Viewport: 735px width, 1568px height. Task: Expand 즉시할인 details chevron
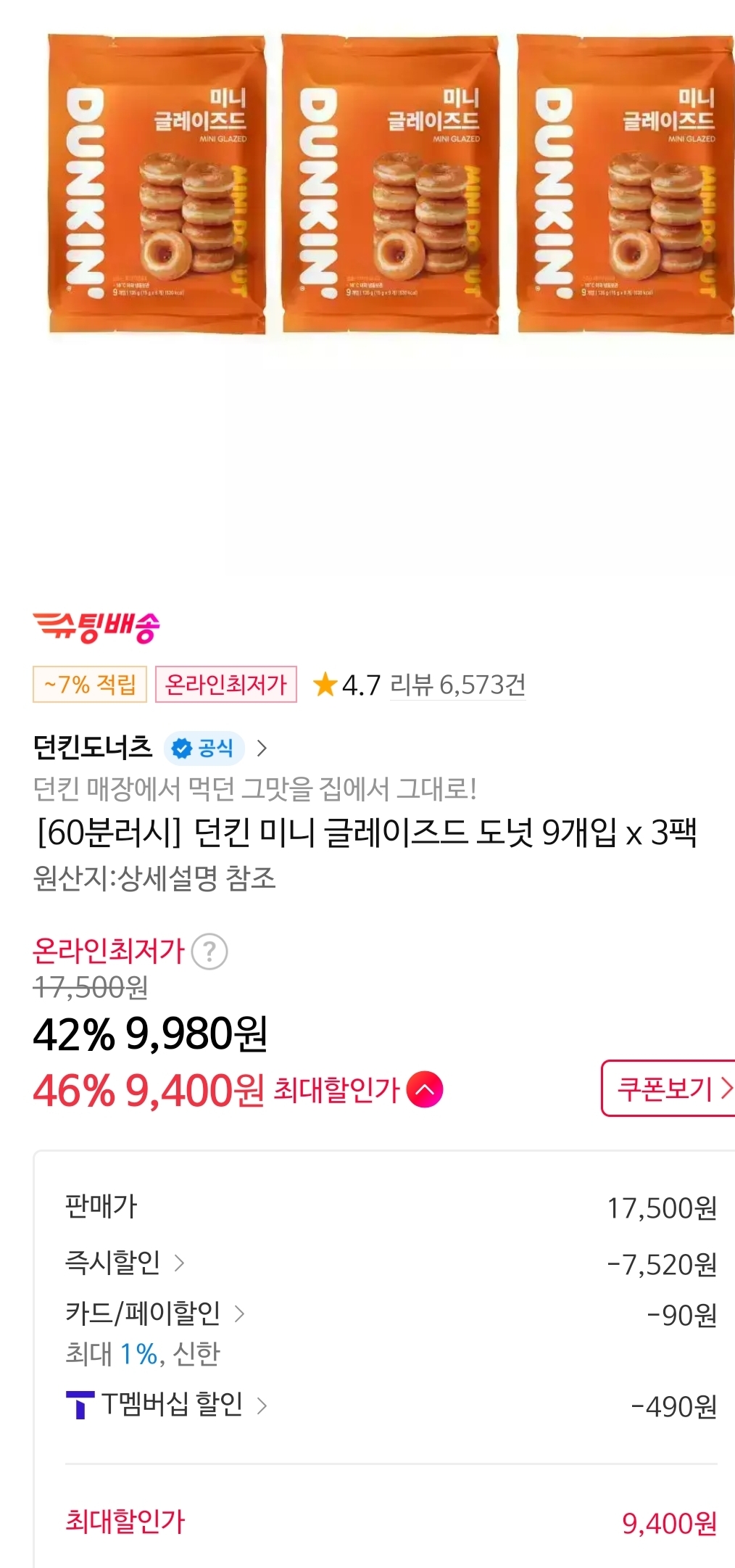click(x=180, y=1263)
